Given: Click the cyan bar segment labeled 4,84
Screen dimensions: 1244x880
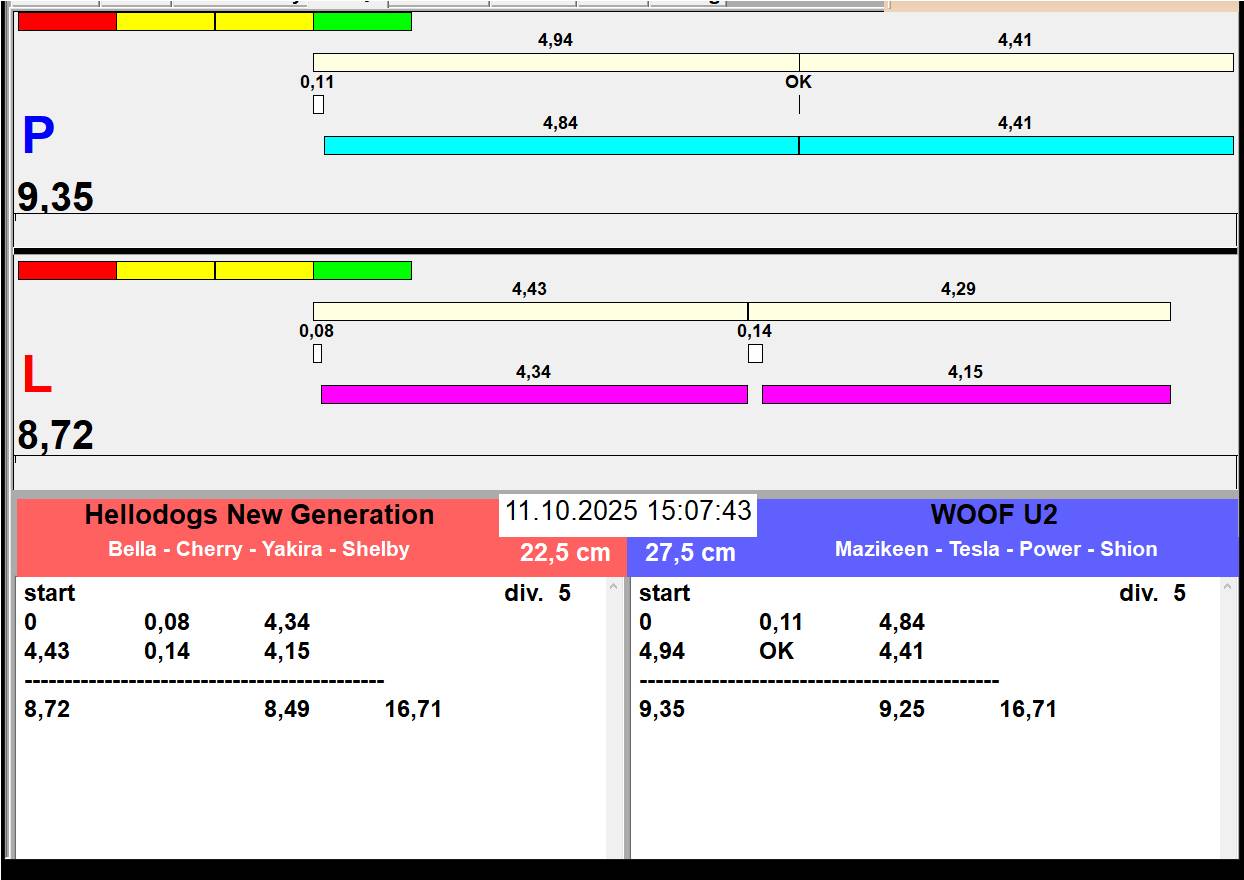Looking at the screenshot, I should [561, 145].
